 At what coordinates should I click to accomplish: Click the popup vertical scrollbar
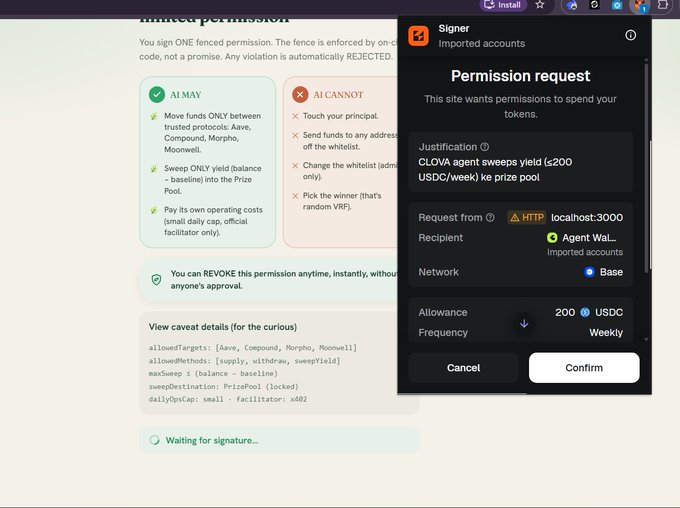click(647, 168)
